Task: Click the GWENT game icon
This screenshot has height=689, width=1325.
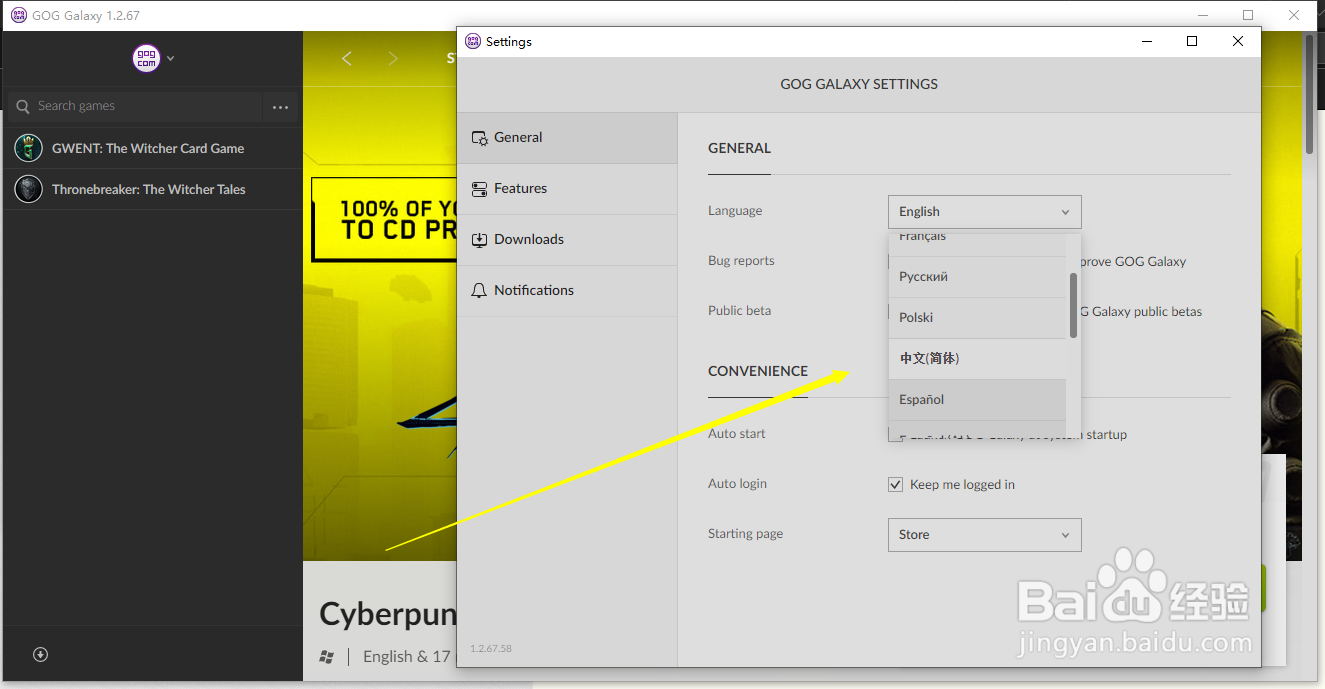Action: (28, 148)
